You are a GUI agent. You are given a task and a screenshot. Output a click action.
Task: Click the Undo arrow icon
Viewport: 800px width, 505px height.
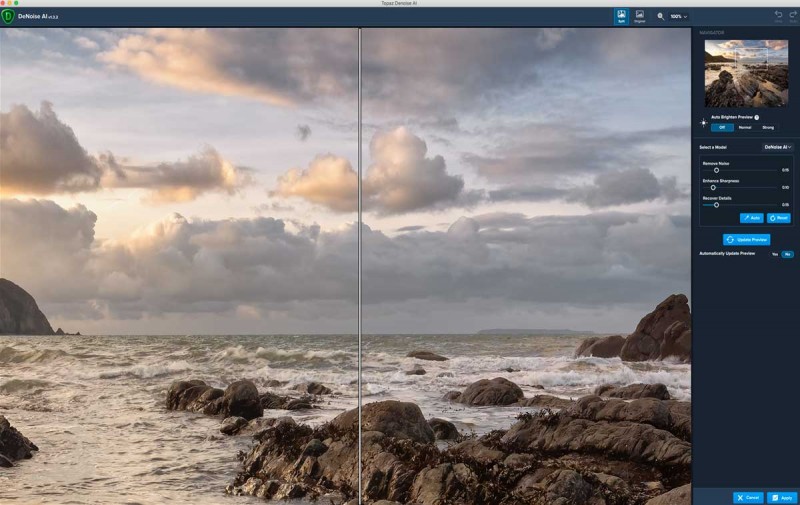coord(778,16)
